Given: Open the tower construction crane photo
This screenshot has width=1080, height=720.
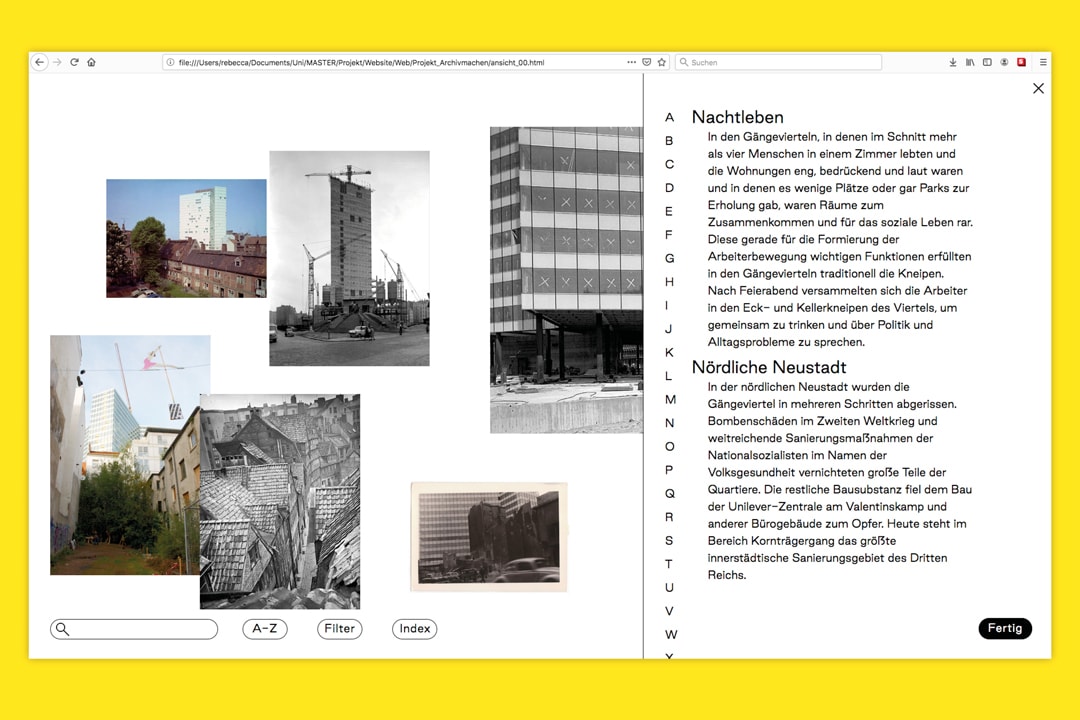Looking at the screenshot, I should (x=349, y=258).
